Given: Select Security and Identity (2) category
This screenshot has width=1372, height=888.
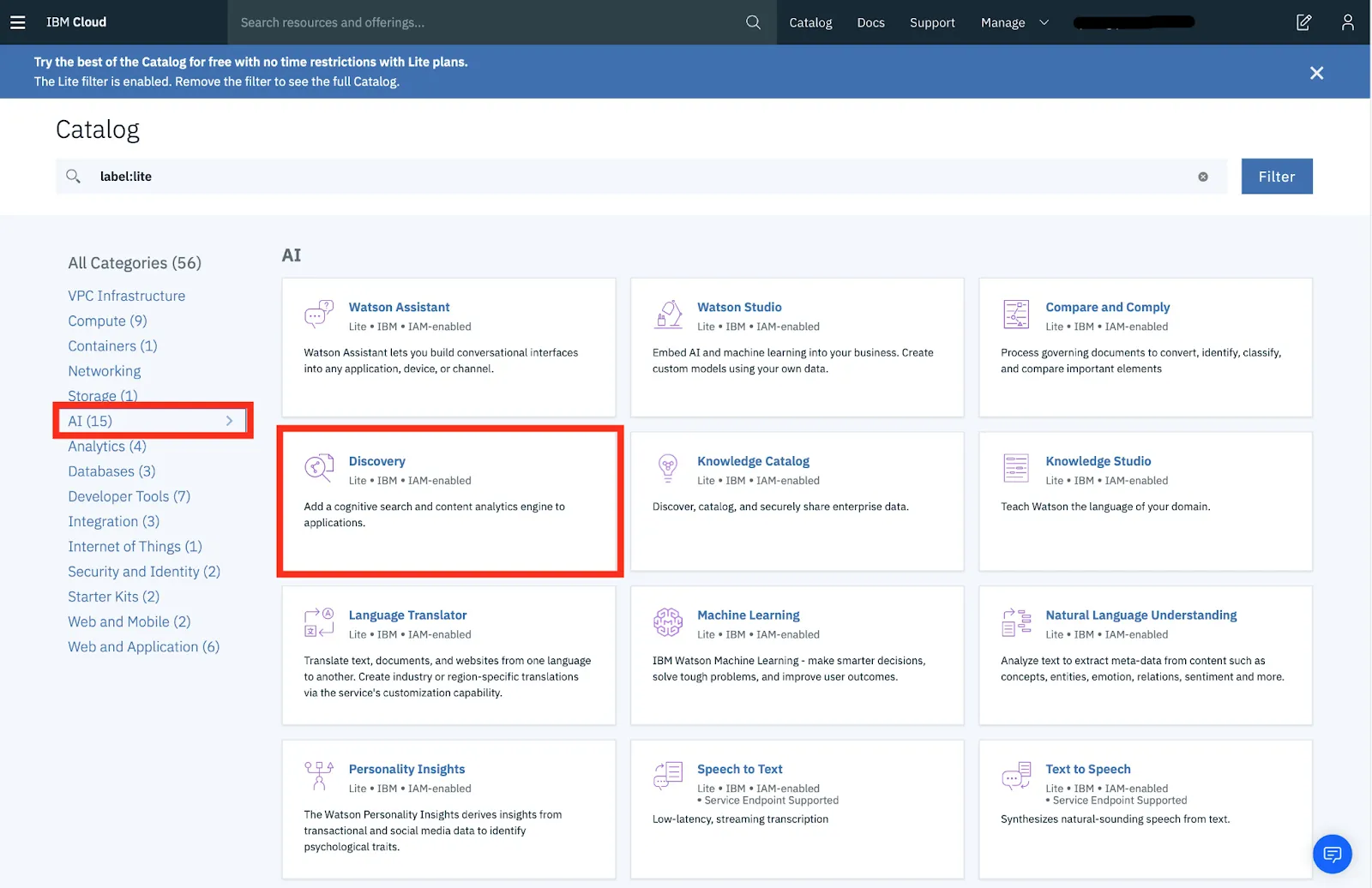Looking at the screenshot, I should (x=144, y=572).
